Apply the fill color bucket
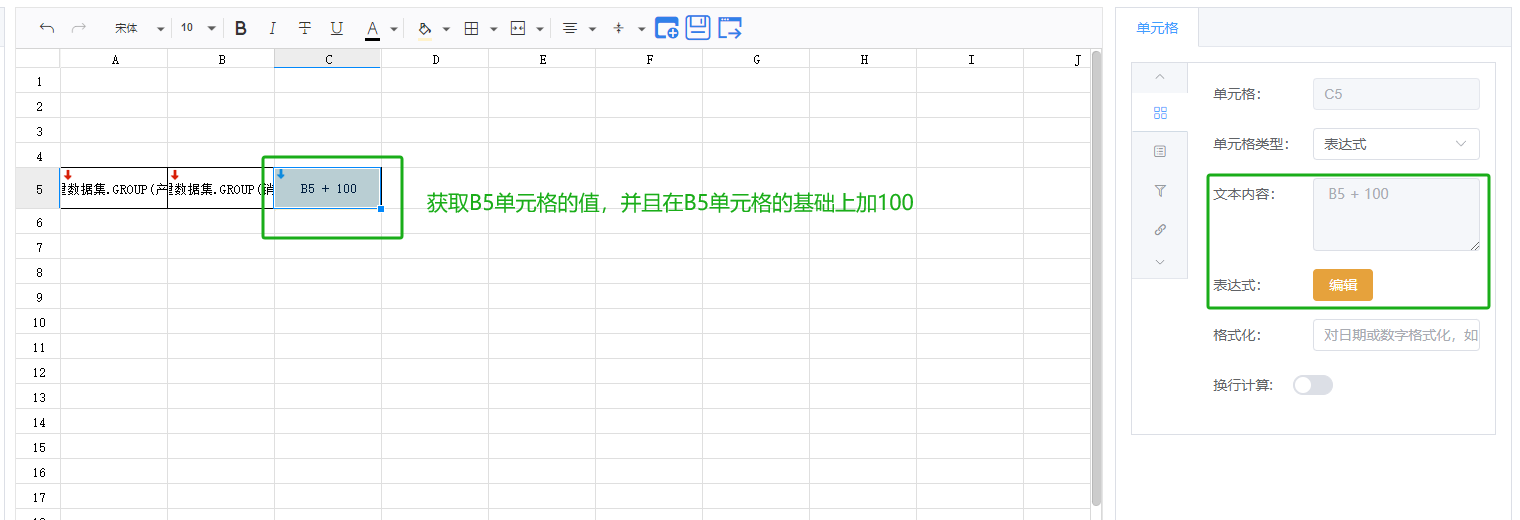The width and height of the screenshot is (1520, 520). pos(424,28)
